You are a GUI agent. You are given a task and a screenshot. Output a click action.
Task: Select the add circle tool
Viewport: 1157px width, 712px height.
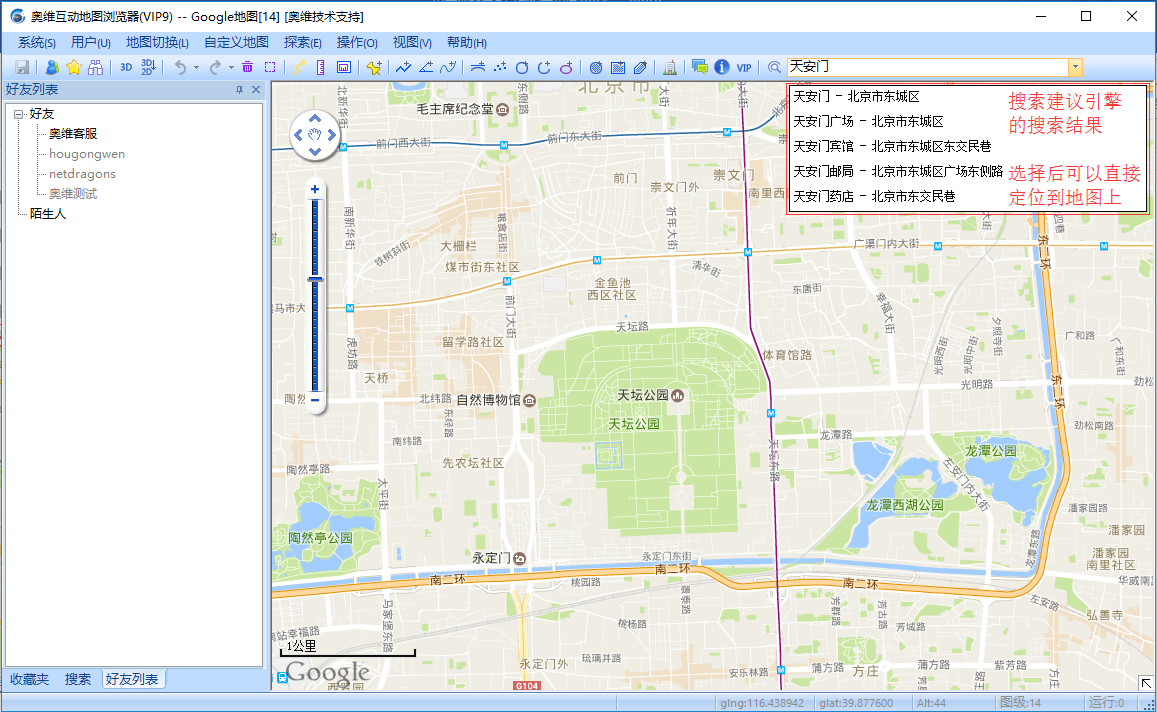[x=522, y=68]
